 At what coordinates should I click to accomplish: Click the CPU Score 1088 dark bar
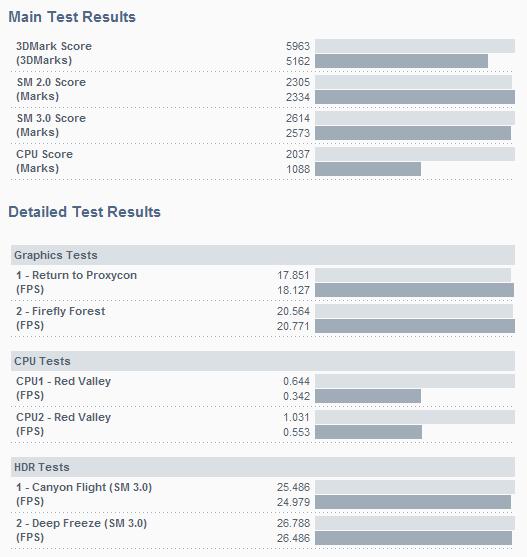[x=368, y=169]
